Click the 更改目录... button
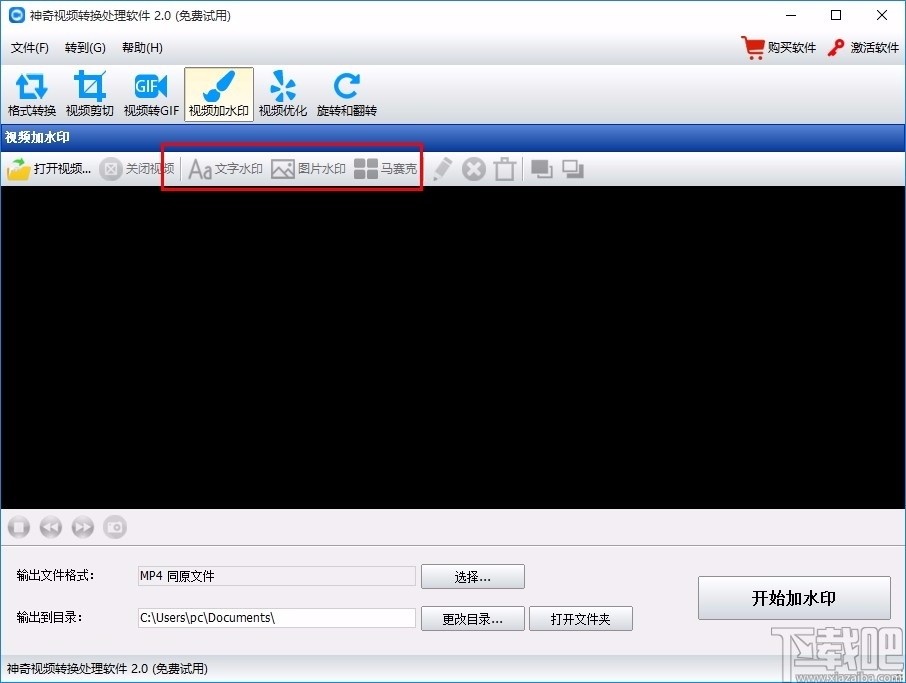The image size is (906, 683). coord(473,619)
